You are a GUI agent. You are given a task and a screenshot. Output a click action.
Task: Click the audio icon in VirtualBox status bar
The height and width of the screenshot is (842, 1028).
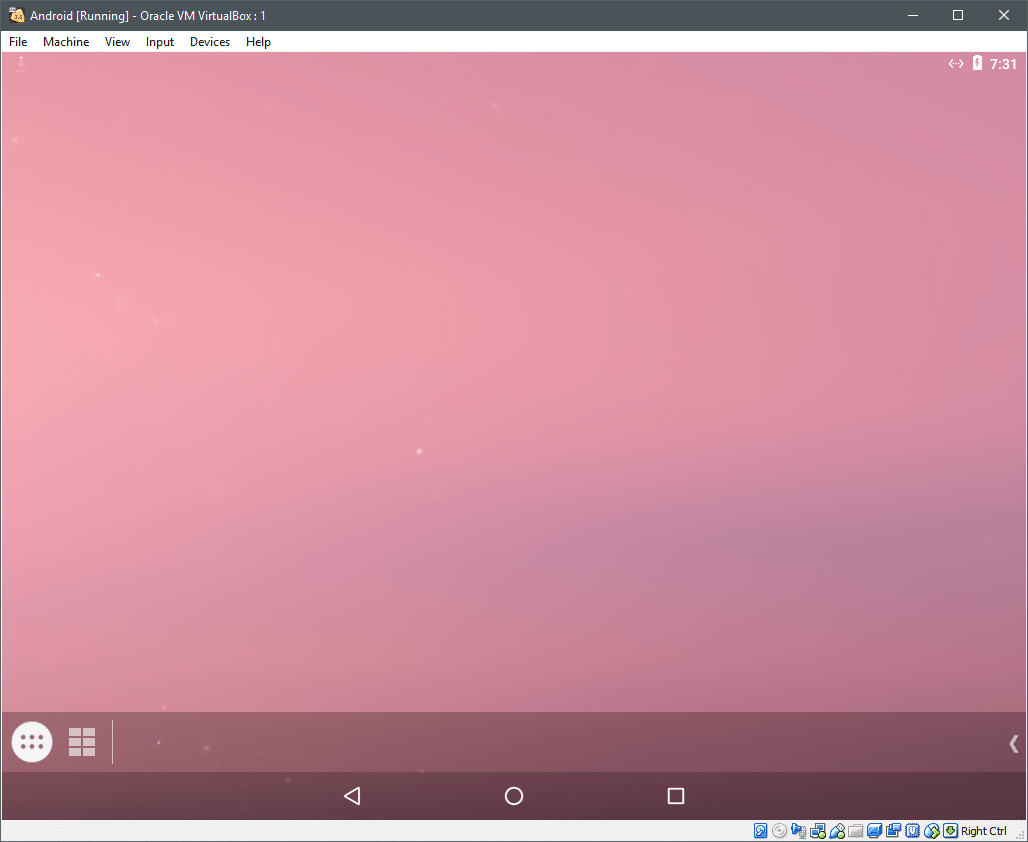[x=800, y=830]
